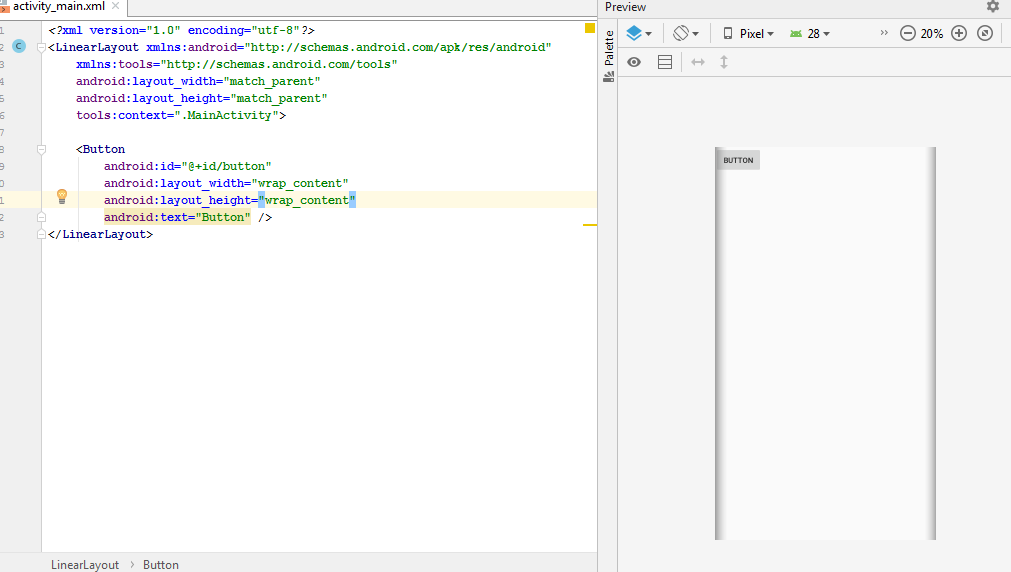The image size is (1011, 572).
Task: Open the Palette side tab
Action: (609, 49)
